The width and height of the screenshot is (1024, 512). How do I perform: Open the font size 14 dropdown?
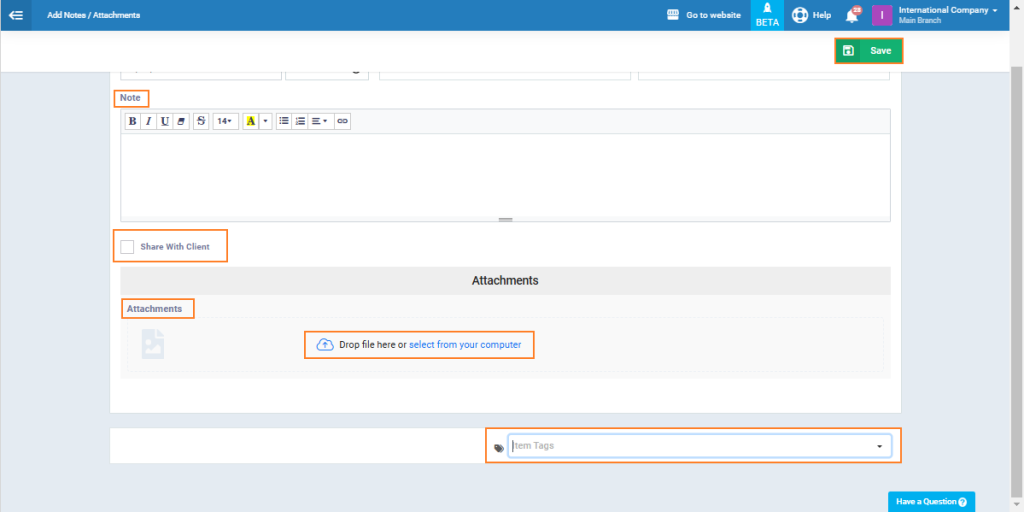click(225, 121)
